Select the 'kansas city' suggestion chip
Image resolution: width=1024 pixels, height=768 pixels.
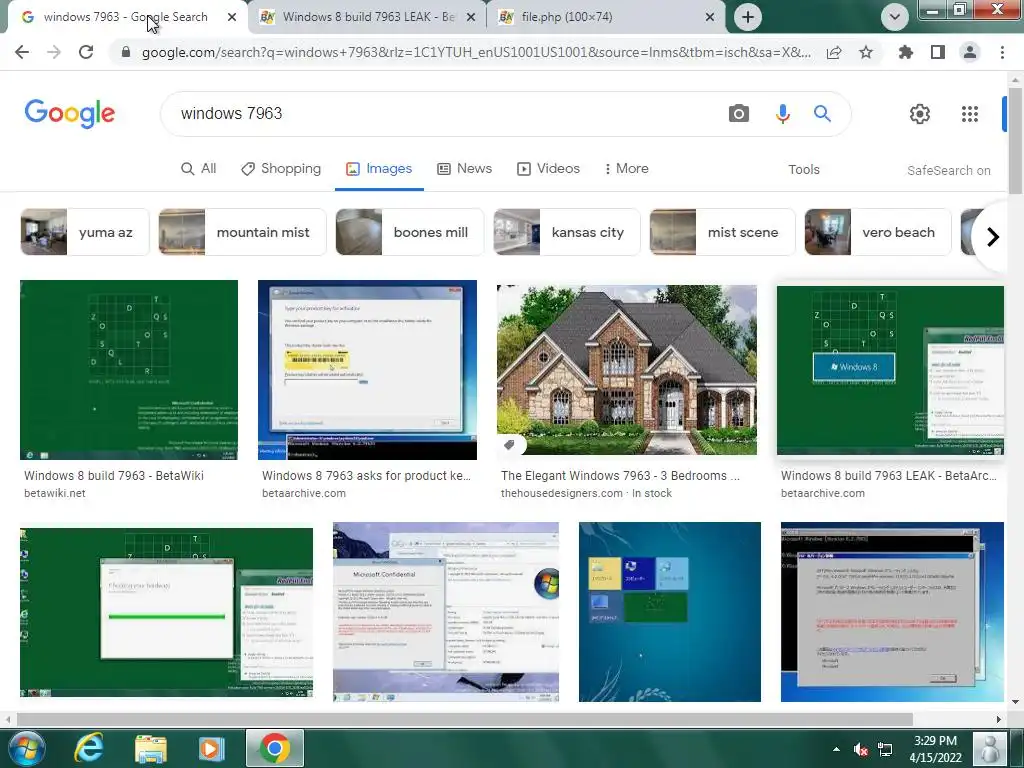pyautogui.click(x=567, y=232)
